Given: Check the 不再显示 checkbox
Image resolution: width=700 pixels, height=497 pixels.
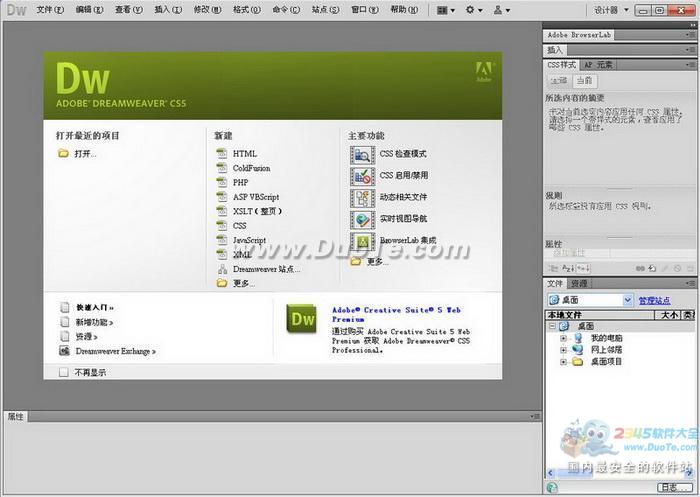Looking at the screenshot, I should click(x=64, y=372).
